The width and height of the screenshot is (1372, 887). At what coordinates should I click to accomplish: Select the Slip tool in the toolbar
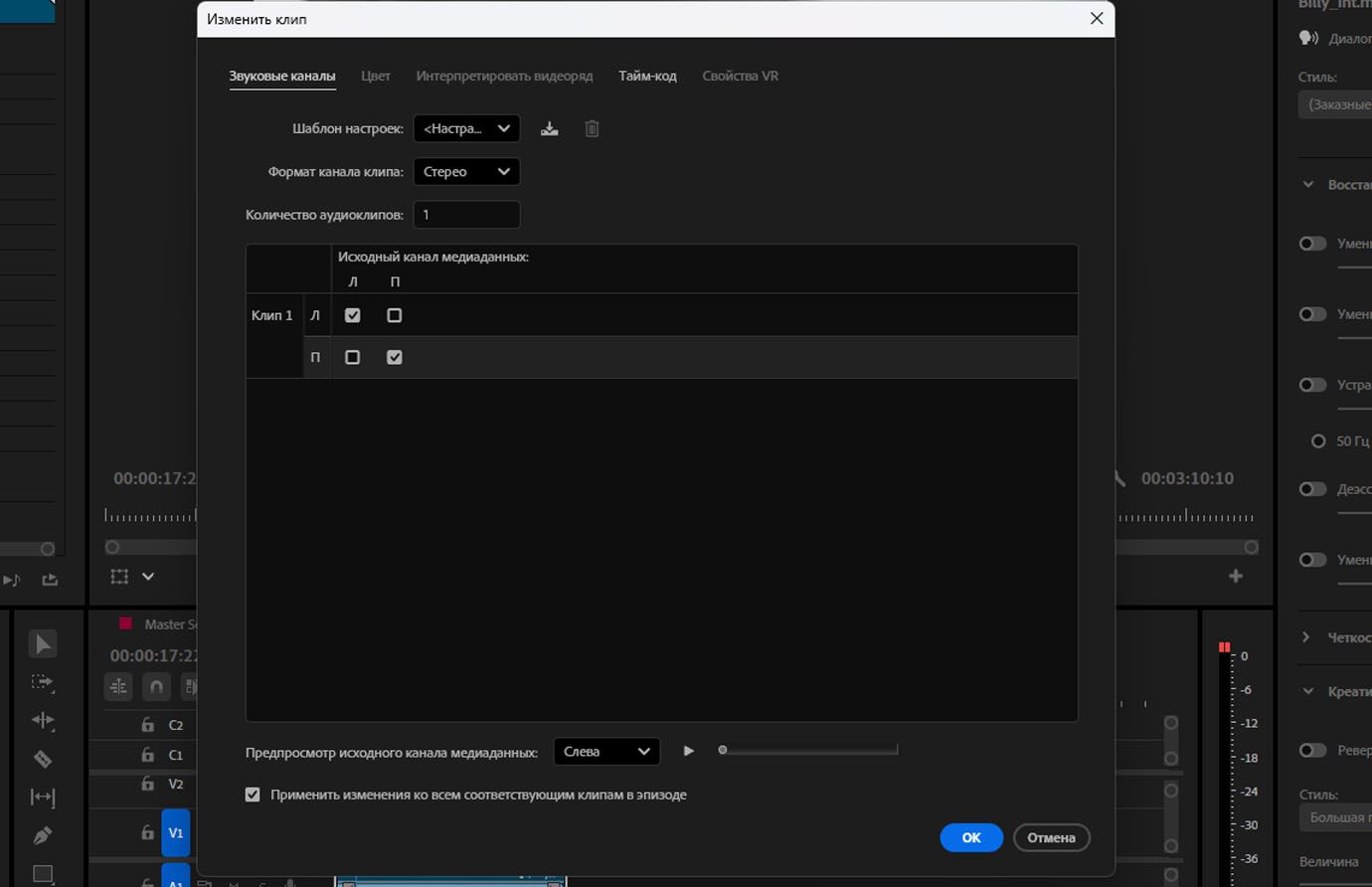point(42,796)
